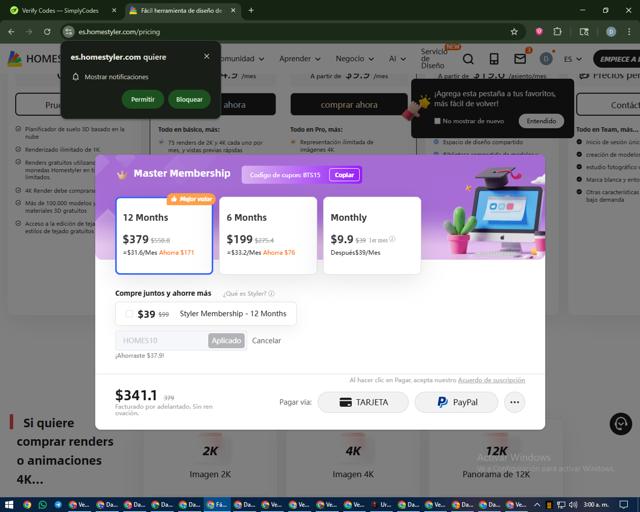Image resolution: width=640 pixels, height=512 pixels.
Task: Open the Chrome profile avatar
Action: click(611, 32)
